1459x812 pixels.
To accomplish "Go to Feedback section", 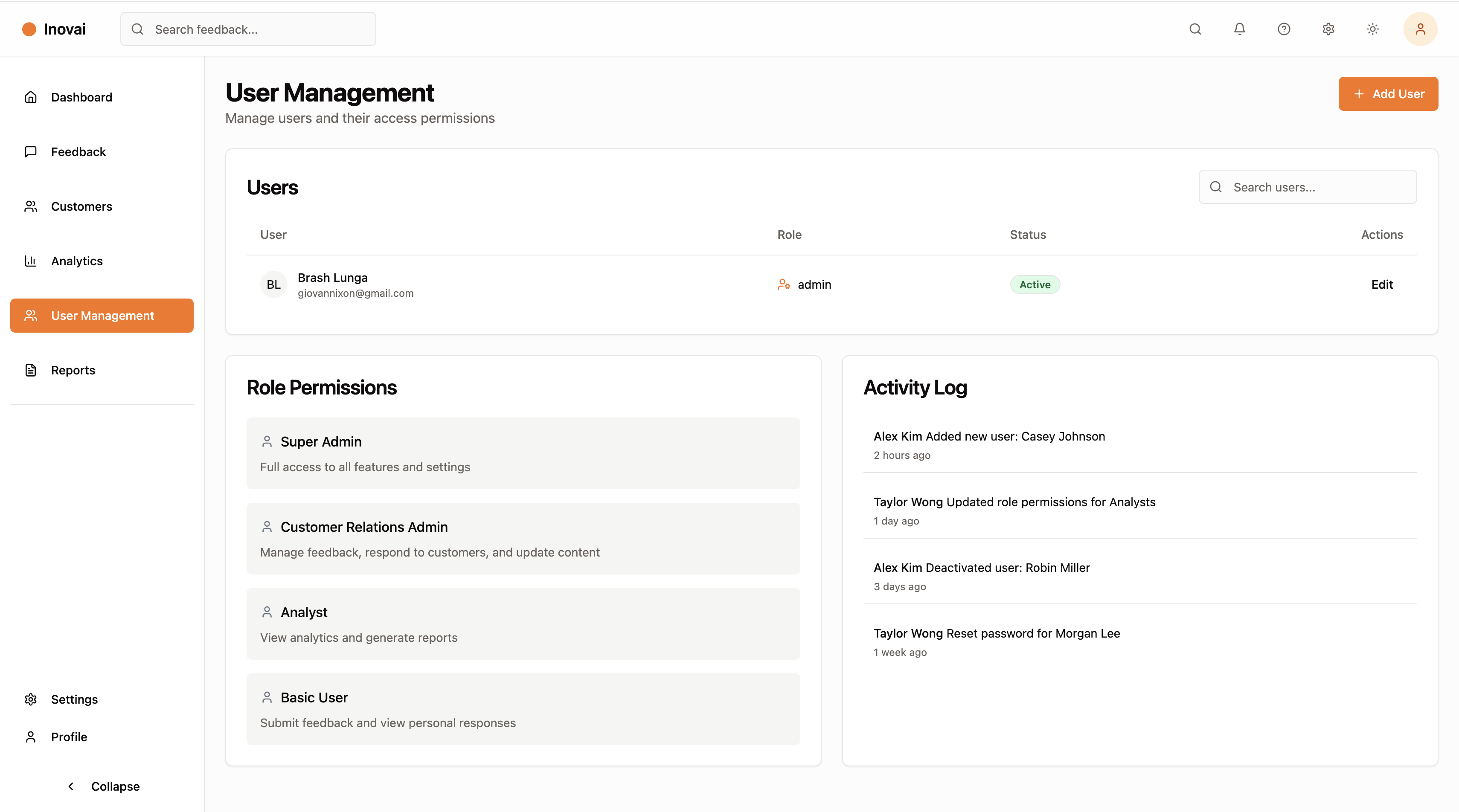I will click(78, 152).
